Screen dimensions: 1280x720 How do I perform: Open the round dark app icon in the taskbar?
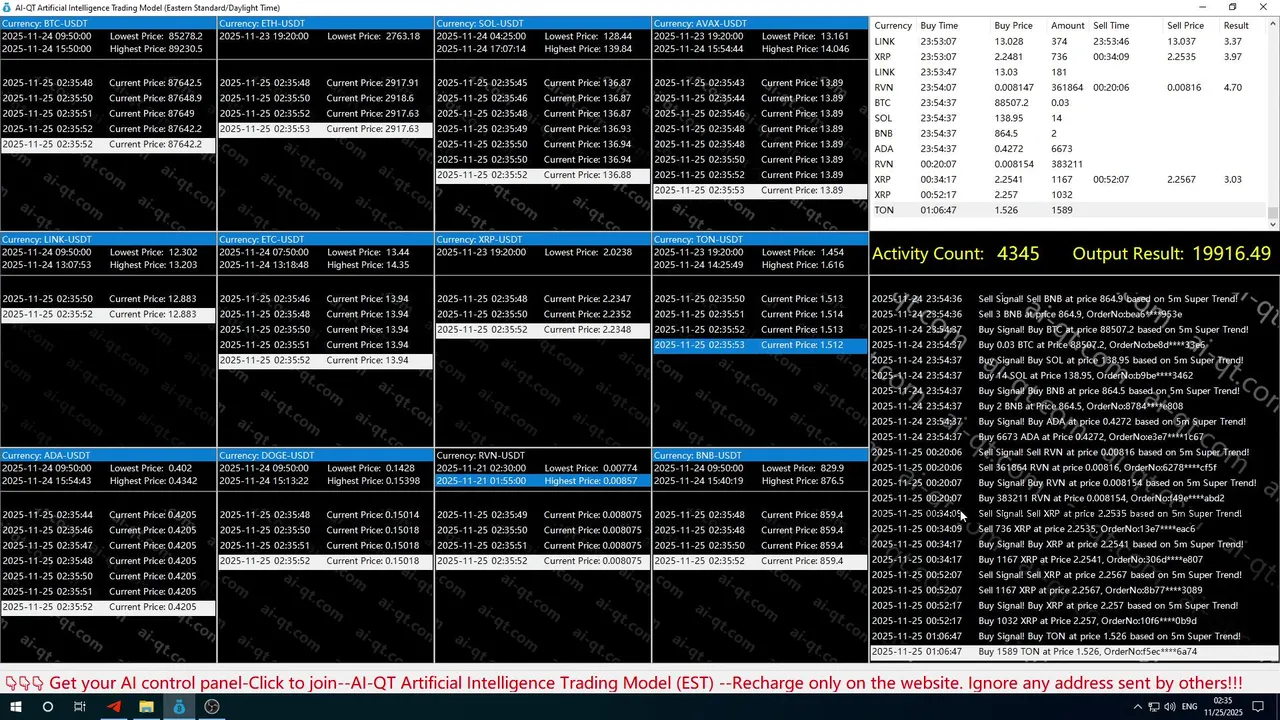(212, 707)
